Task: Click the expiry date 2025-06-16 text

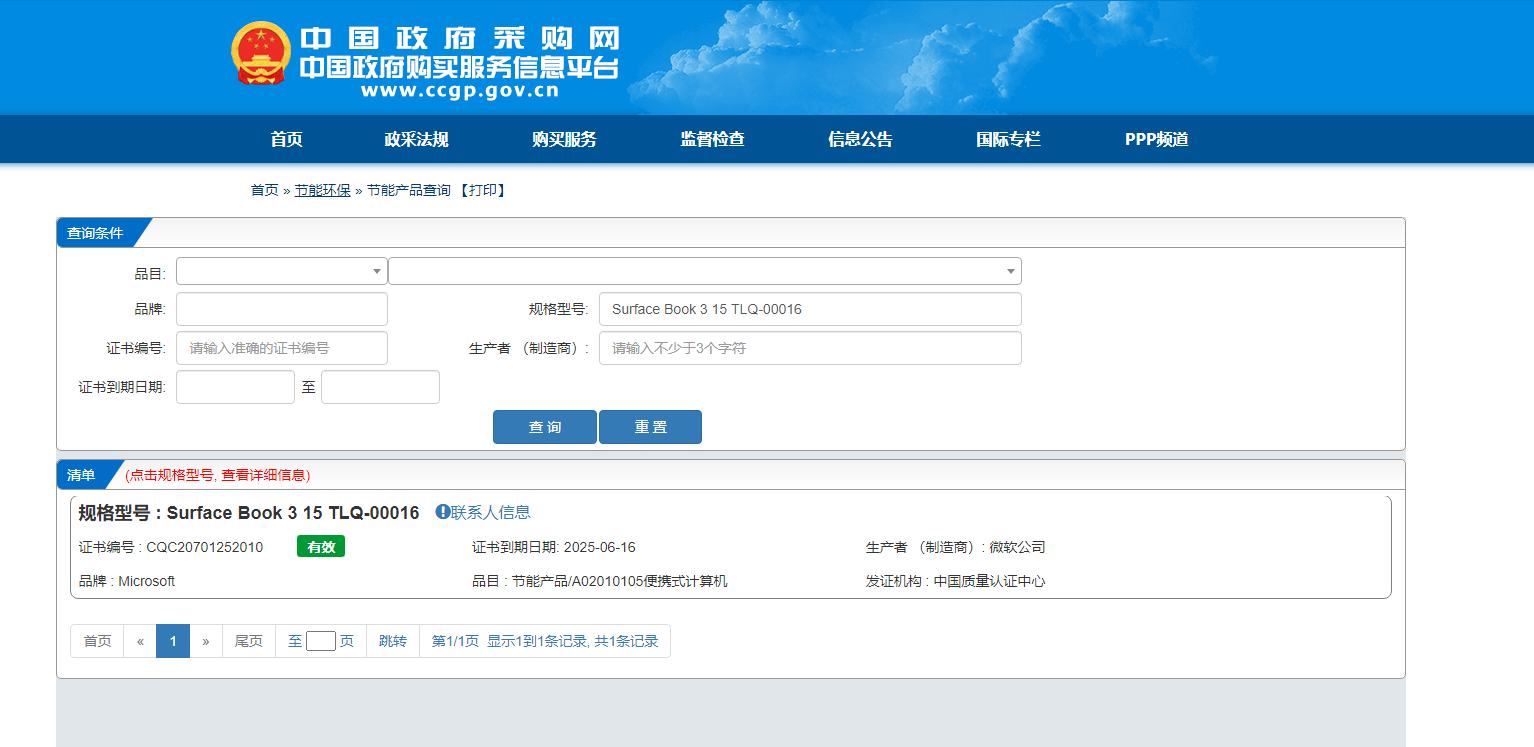Action: 600,547
